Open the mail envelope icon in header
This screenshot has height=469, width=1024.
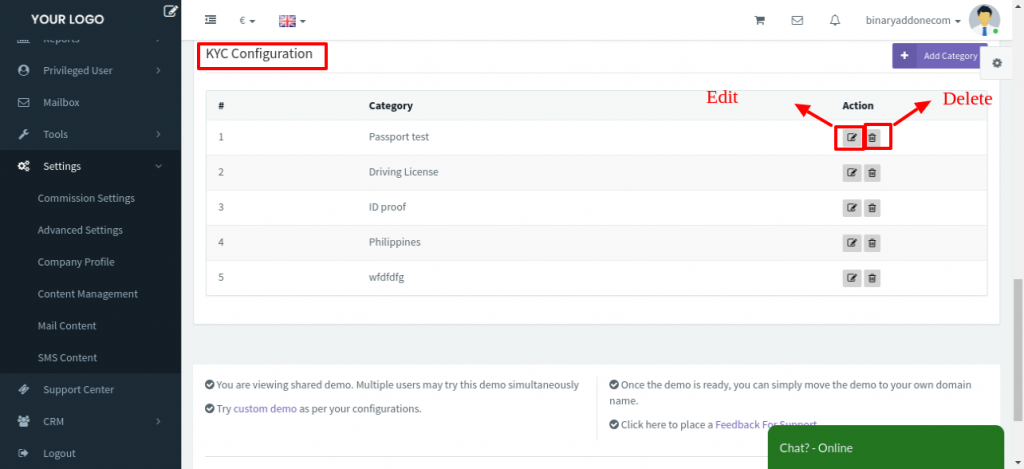[797, 20]
